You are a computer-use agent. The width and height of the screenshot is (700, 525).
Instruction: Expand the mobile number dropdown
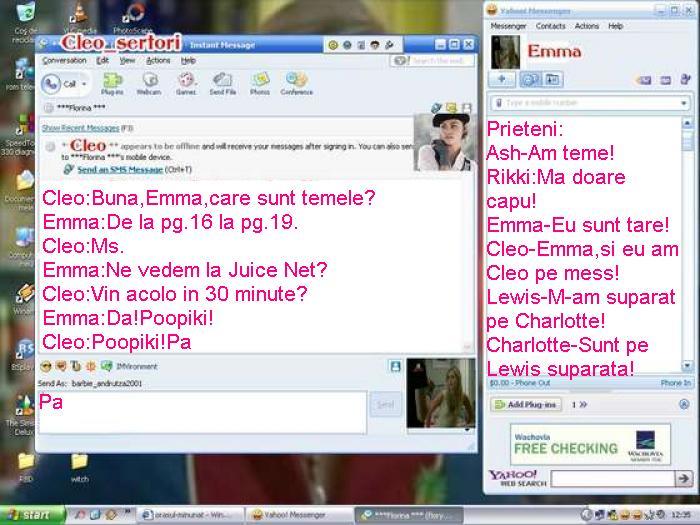click(x=684, y=103)
